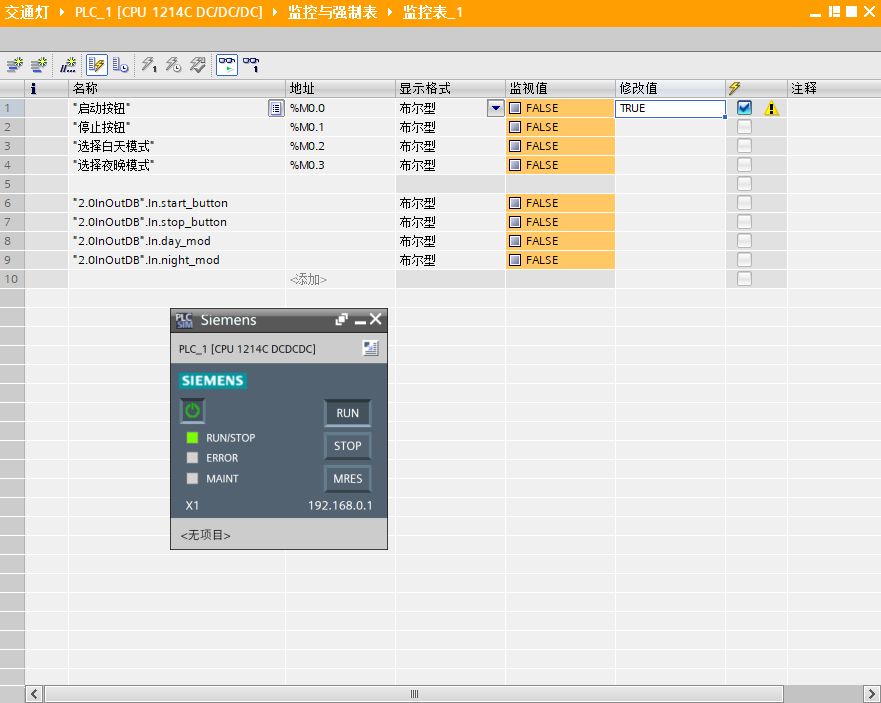
Task: Click monitor once now glasses icon
Action: click(x=252, y=65)
